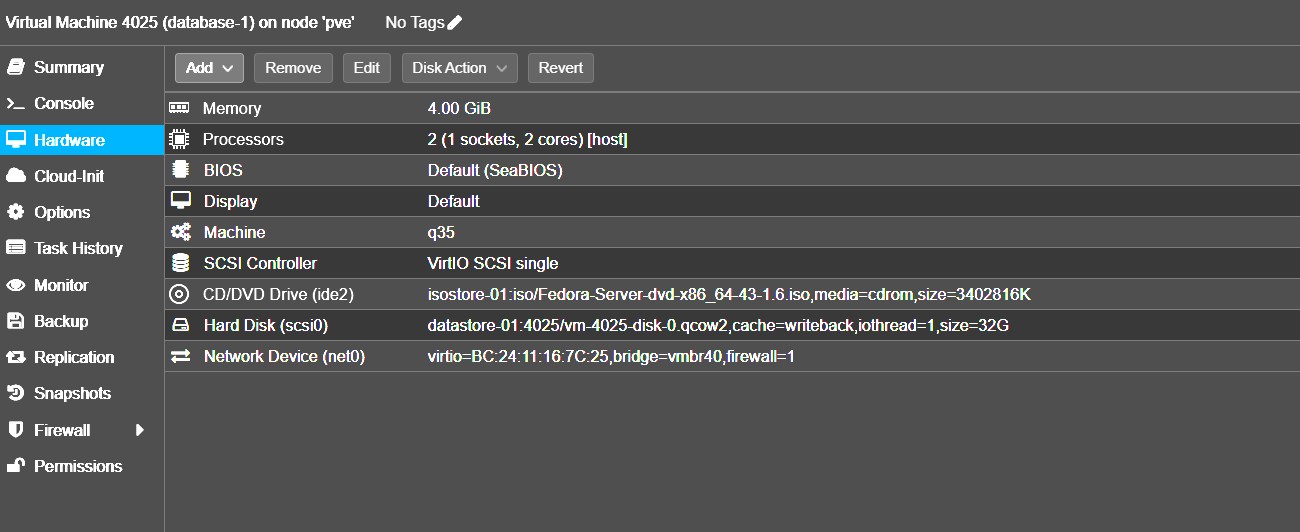
Task: Click the Machine gears icon
Action: coord(180,232)
